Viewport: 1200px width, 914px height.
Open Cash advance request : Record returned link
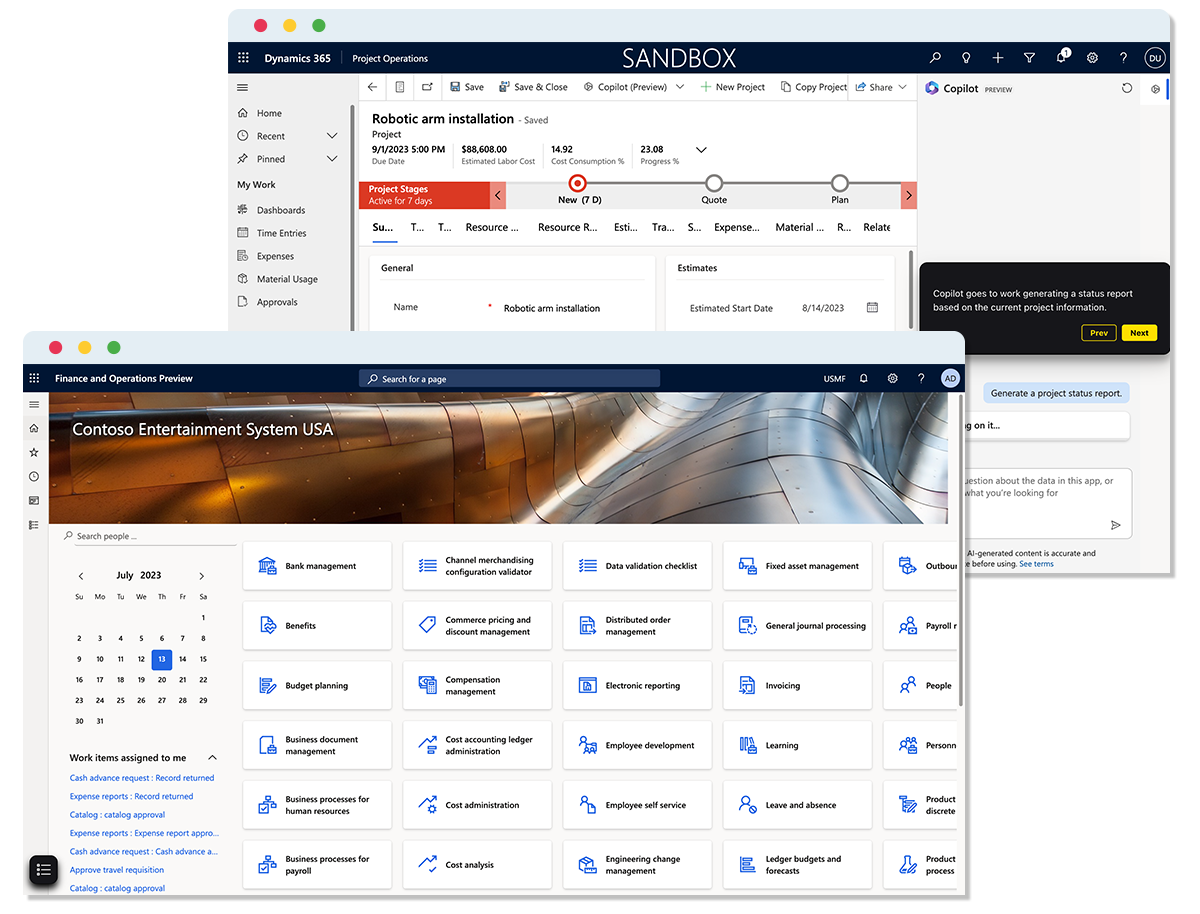[142, 778]
